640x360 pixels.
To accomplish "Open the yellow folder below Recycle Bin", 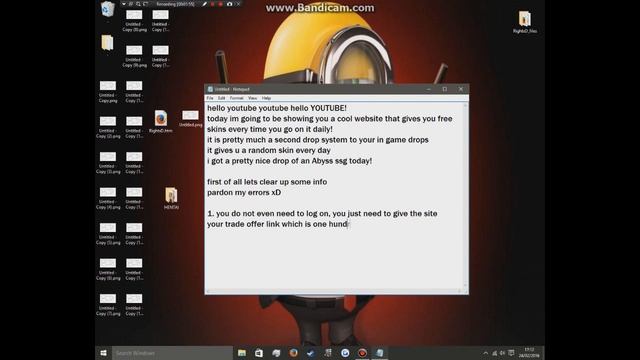I will point(107,43).
